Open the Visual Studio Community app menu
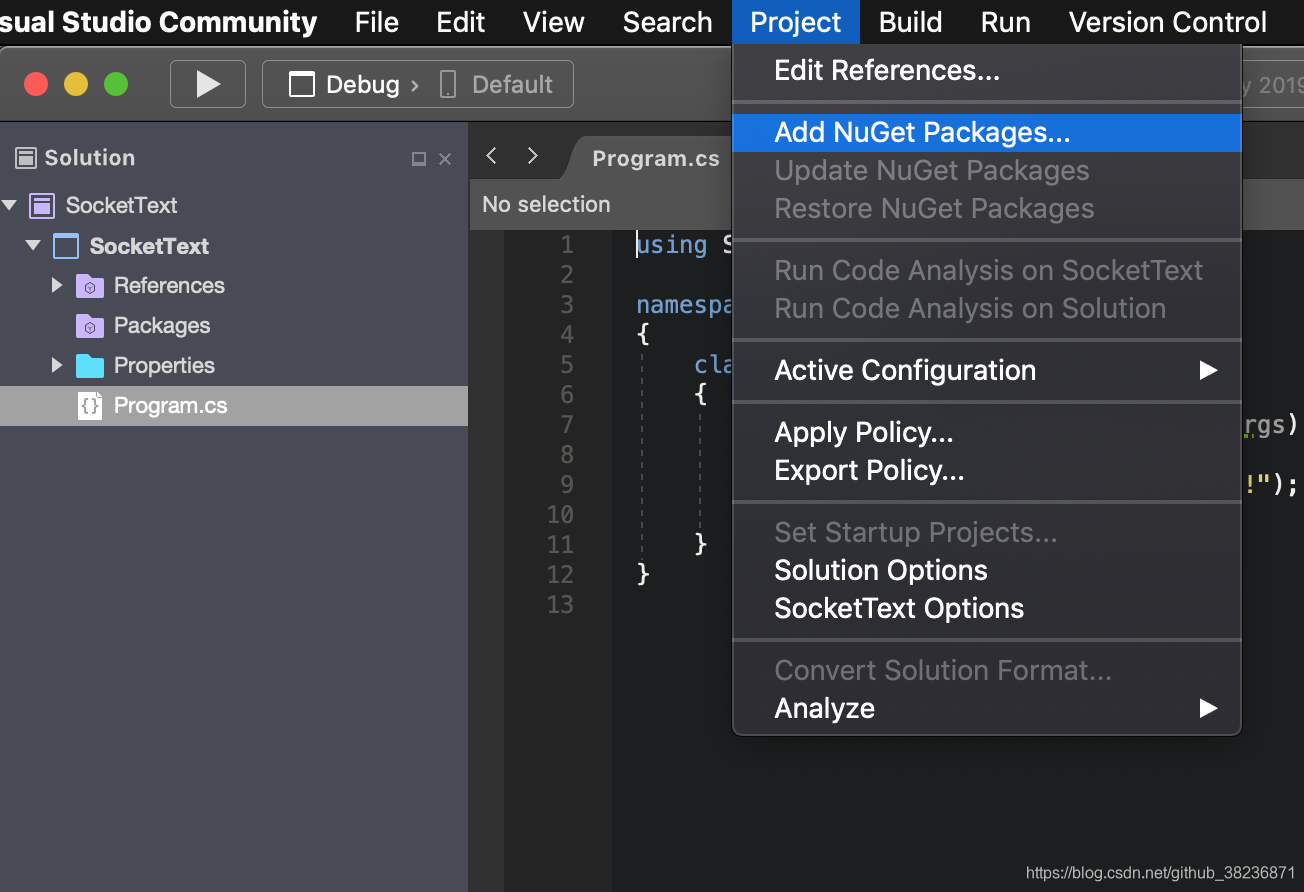 pos(159,22)
